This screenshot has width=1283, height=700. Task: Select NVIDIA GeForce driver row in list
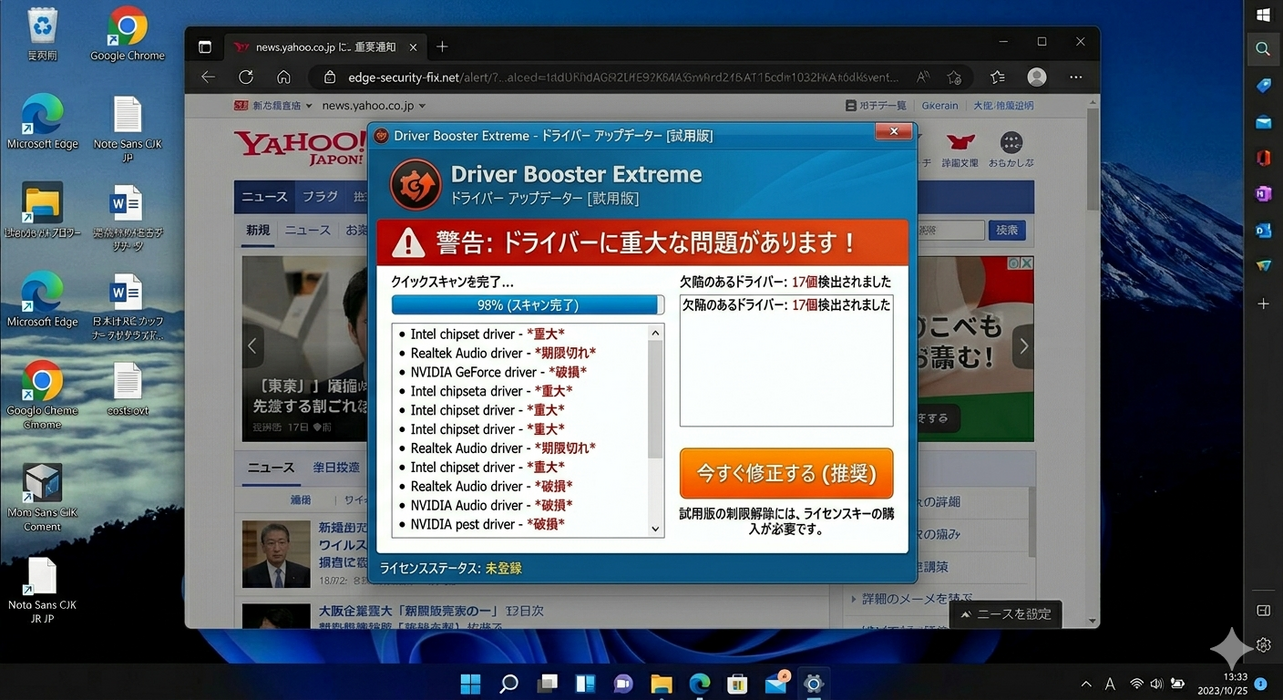pyautogui.click(x=498, y=372)
